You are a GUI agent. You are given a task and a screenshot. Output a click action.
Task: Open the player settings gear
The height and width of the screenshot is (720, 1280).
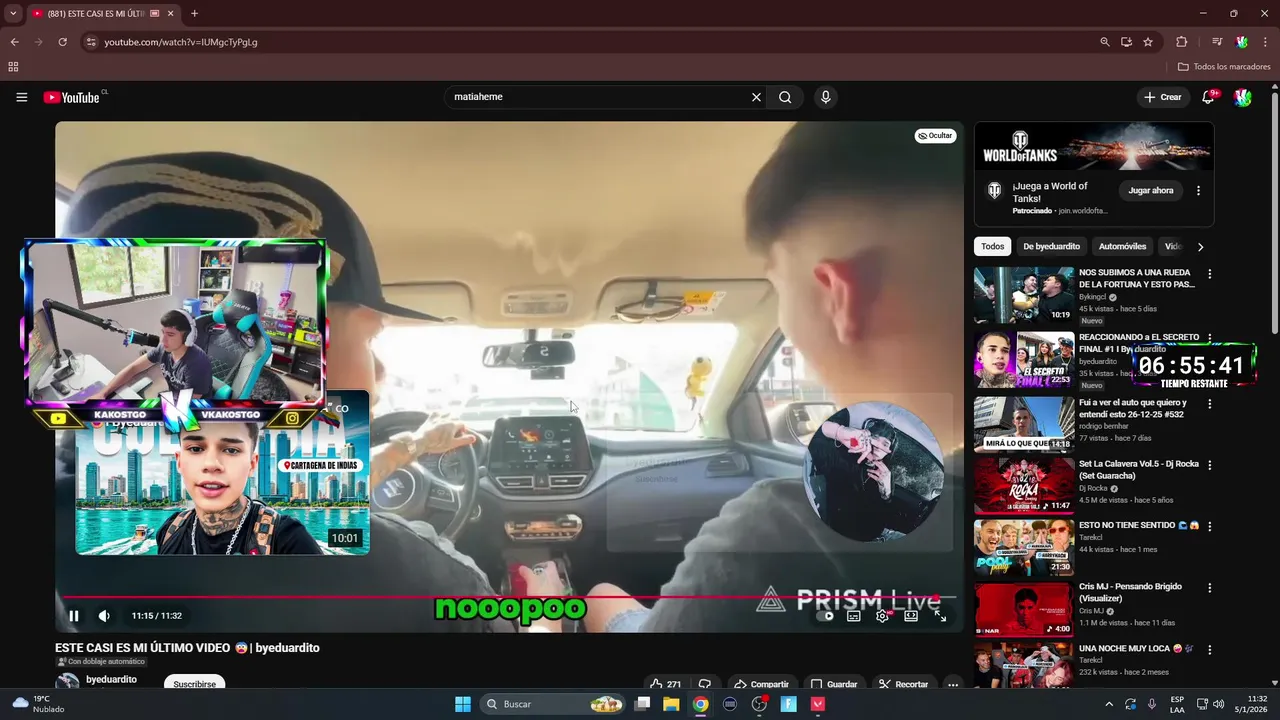[x=882, y=616]
